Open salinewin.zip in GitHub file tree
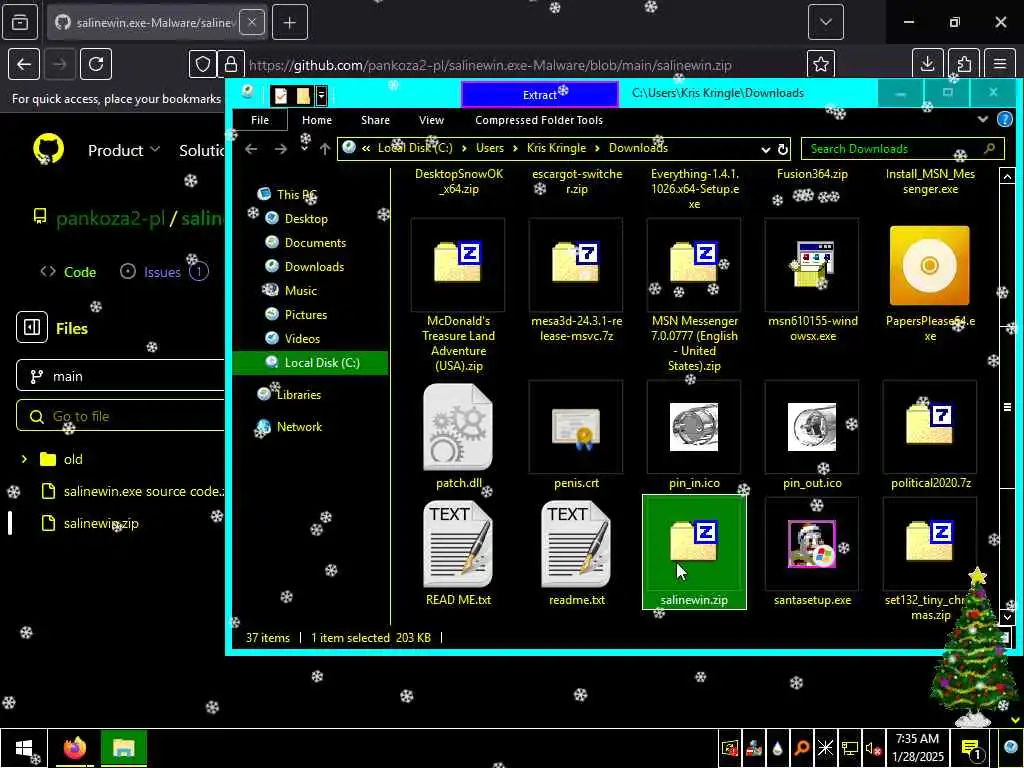 point(101,523)
